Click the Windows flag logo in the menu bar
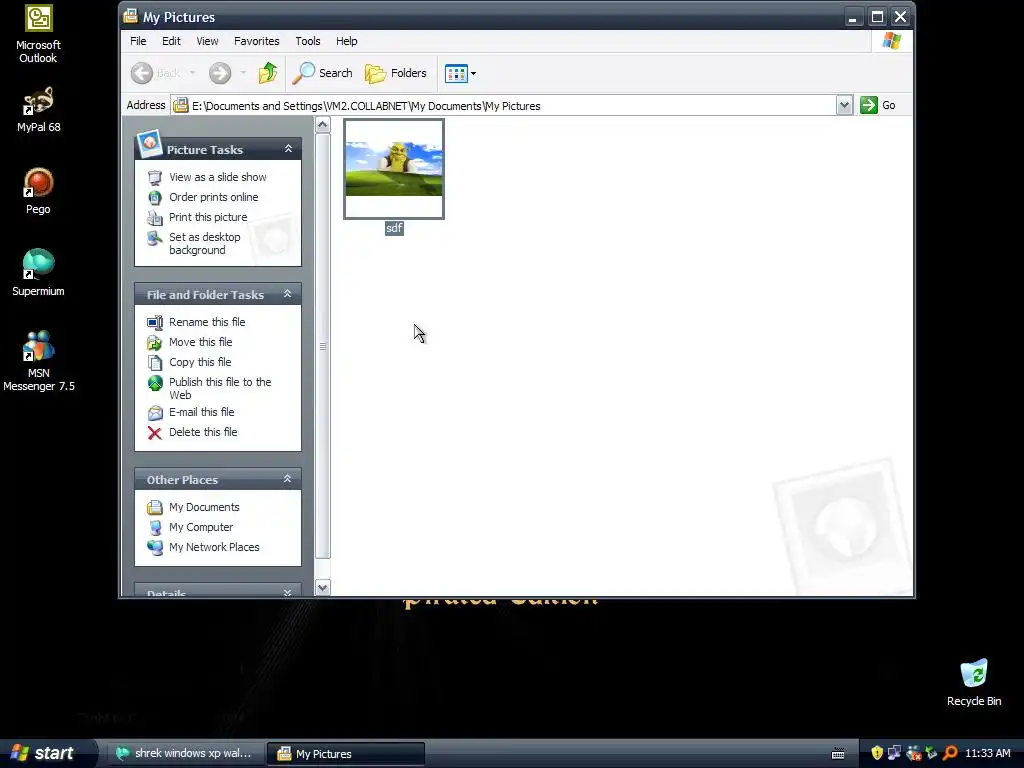The width and height of the screenshot is (1024, 768). tap(892, 41)
